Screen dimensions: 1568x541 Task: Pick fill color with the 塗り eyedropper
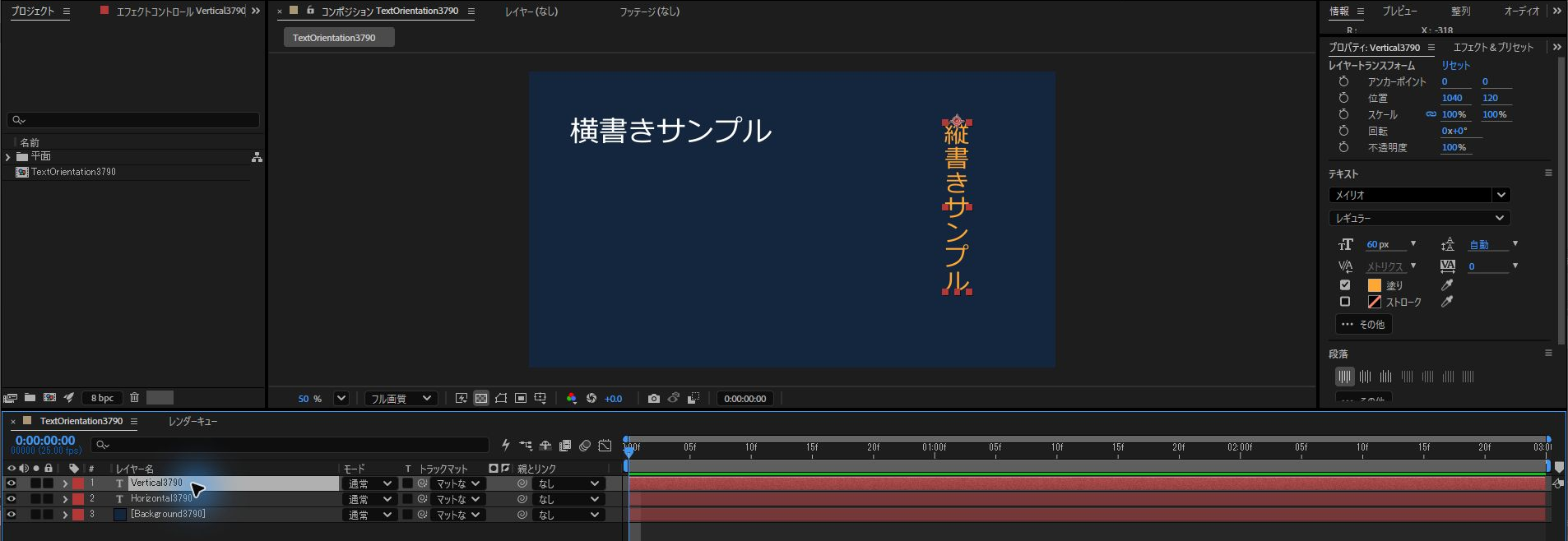click(1447, 285)
